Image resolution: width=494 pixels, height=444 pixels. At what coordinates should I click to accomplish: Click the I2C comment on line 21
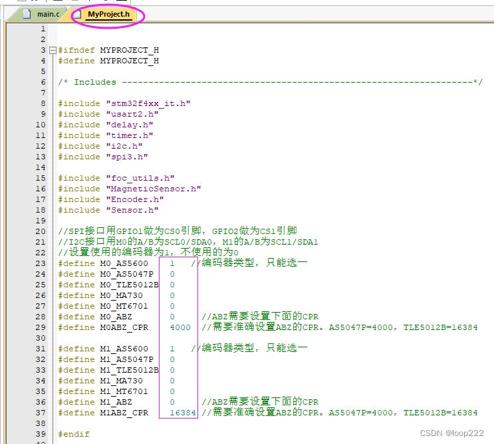coord(188,241)
